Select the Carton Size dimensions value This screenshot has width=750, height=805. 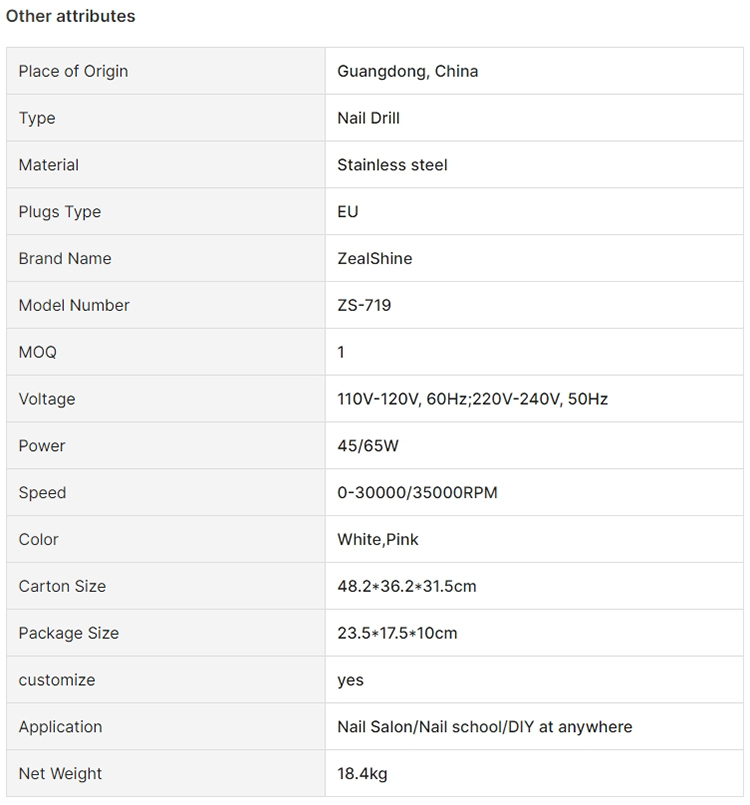pos(406,586)
